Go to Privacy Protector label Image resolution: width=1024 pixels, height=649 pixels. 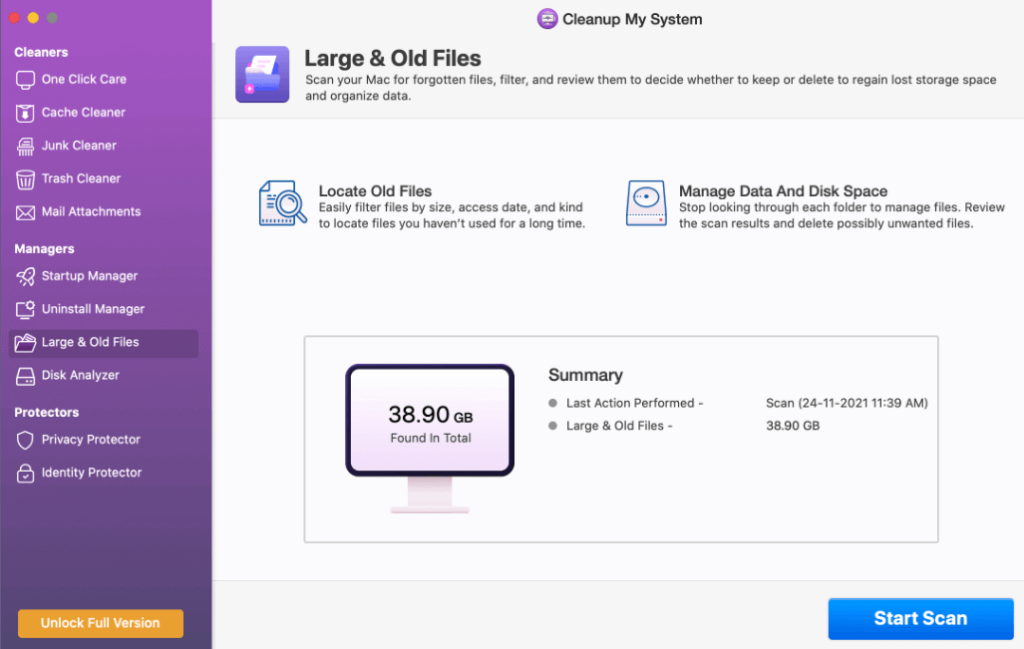(91, 439)
